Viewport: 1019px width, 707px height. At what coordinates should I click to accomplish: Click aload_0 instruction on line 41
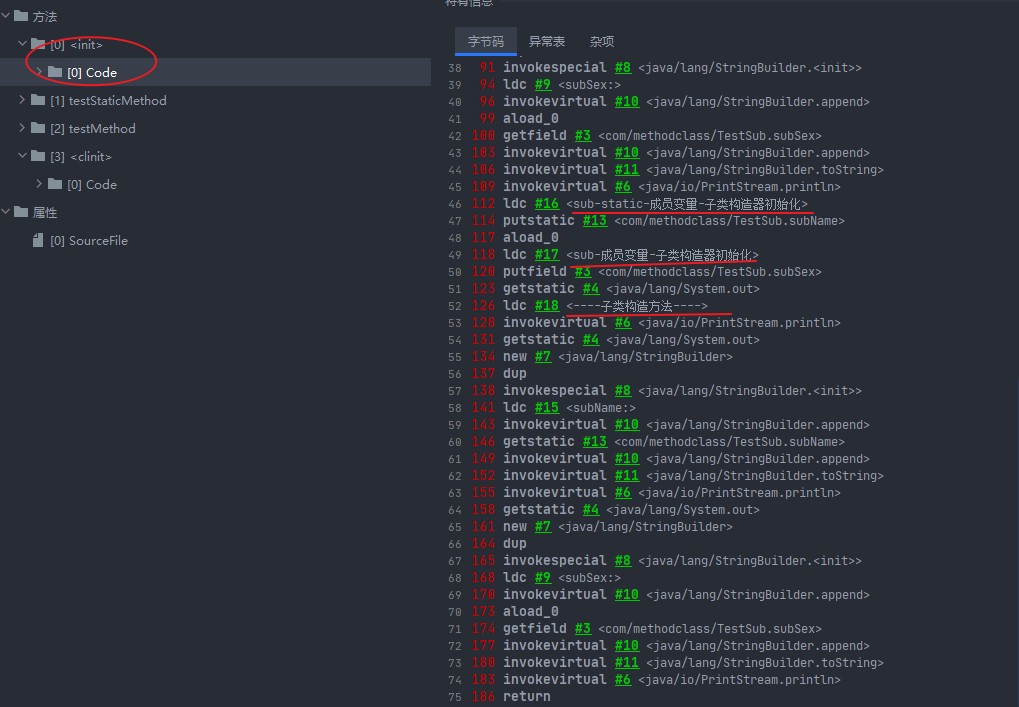click(x=530, y=118)
